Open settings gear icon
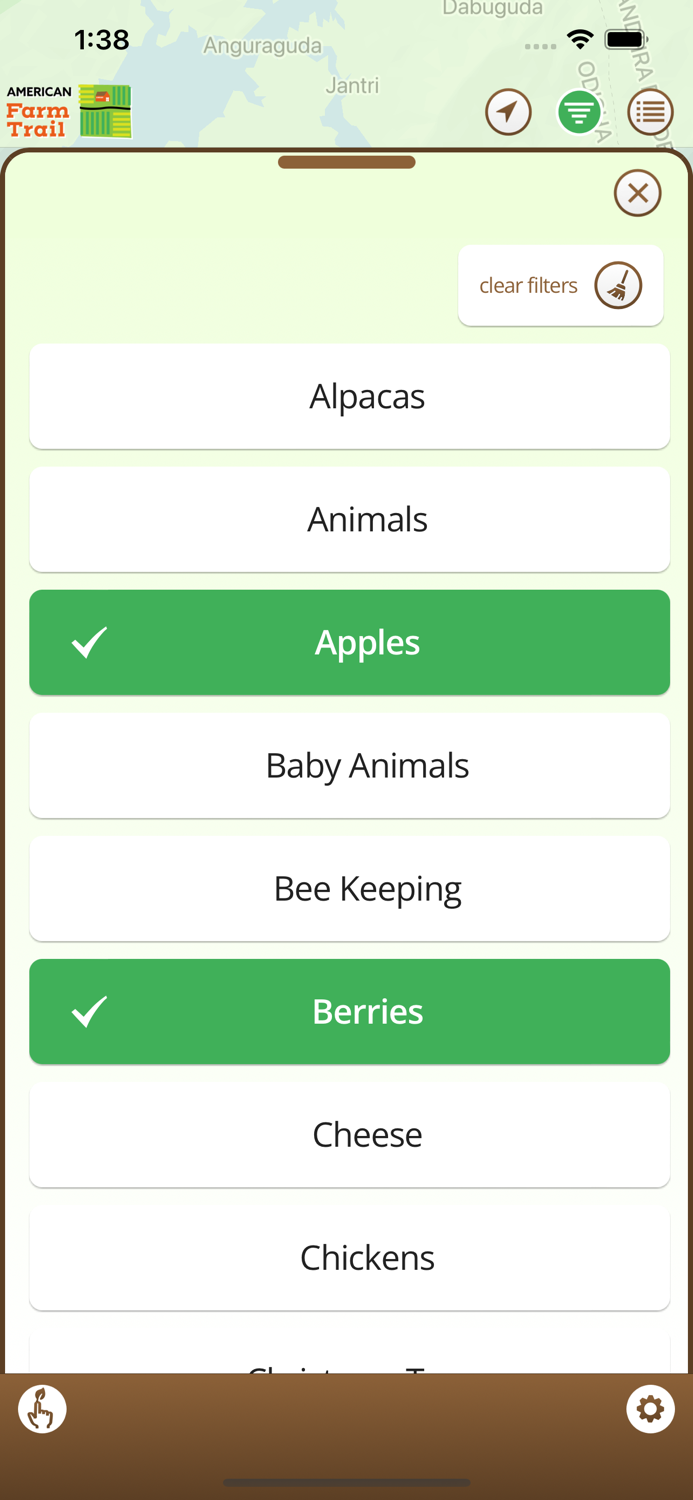The width and height of the screenshot is (693, 1500). (650, 1409)
